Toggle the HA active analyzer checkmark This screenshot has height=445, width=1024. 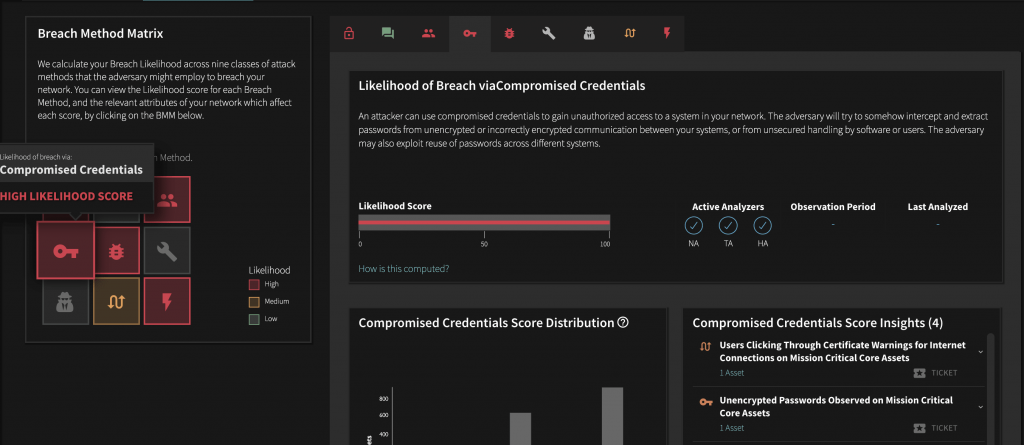tap(763, 226)
